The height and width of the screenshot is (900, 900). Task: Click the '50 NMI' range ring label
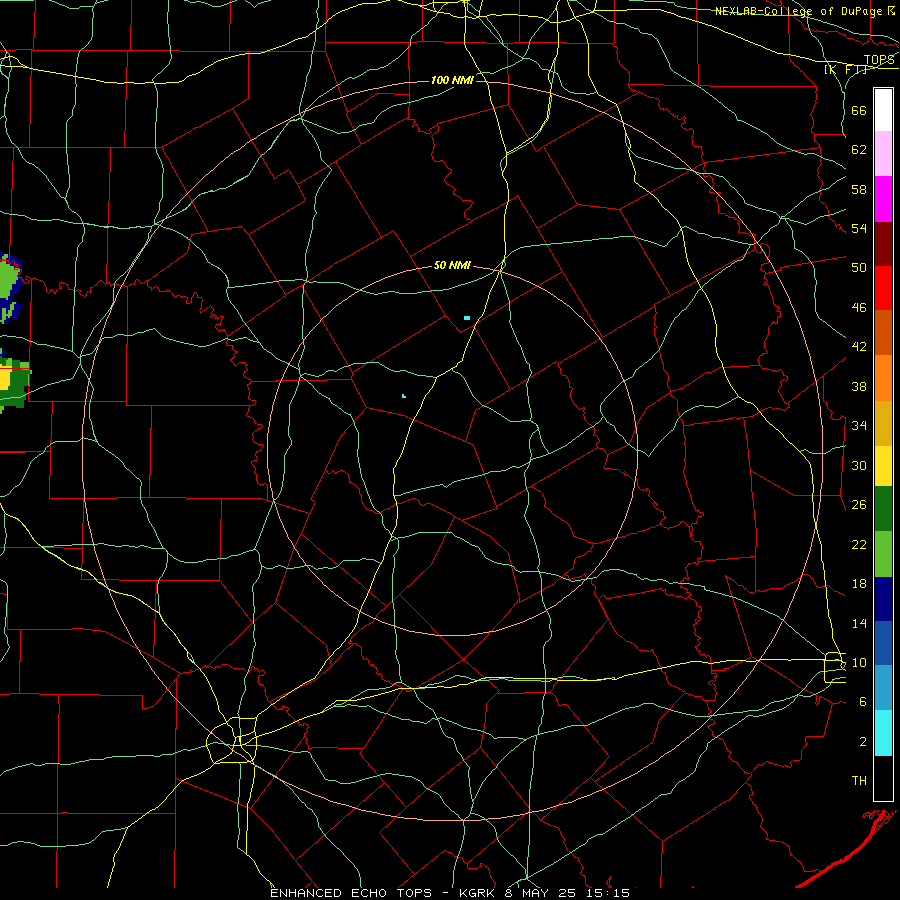(452, 265)
